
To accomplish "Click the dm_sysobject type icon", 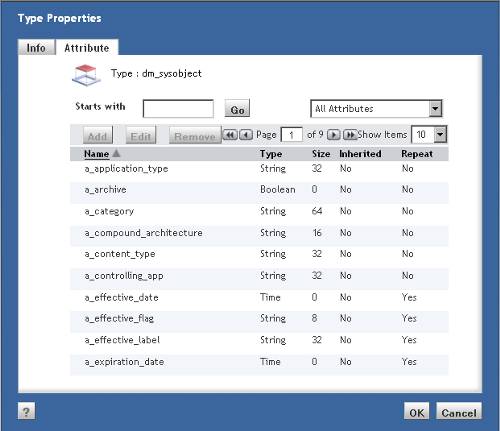I will pyautogui.click(x=86, y=75).
